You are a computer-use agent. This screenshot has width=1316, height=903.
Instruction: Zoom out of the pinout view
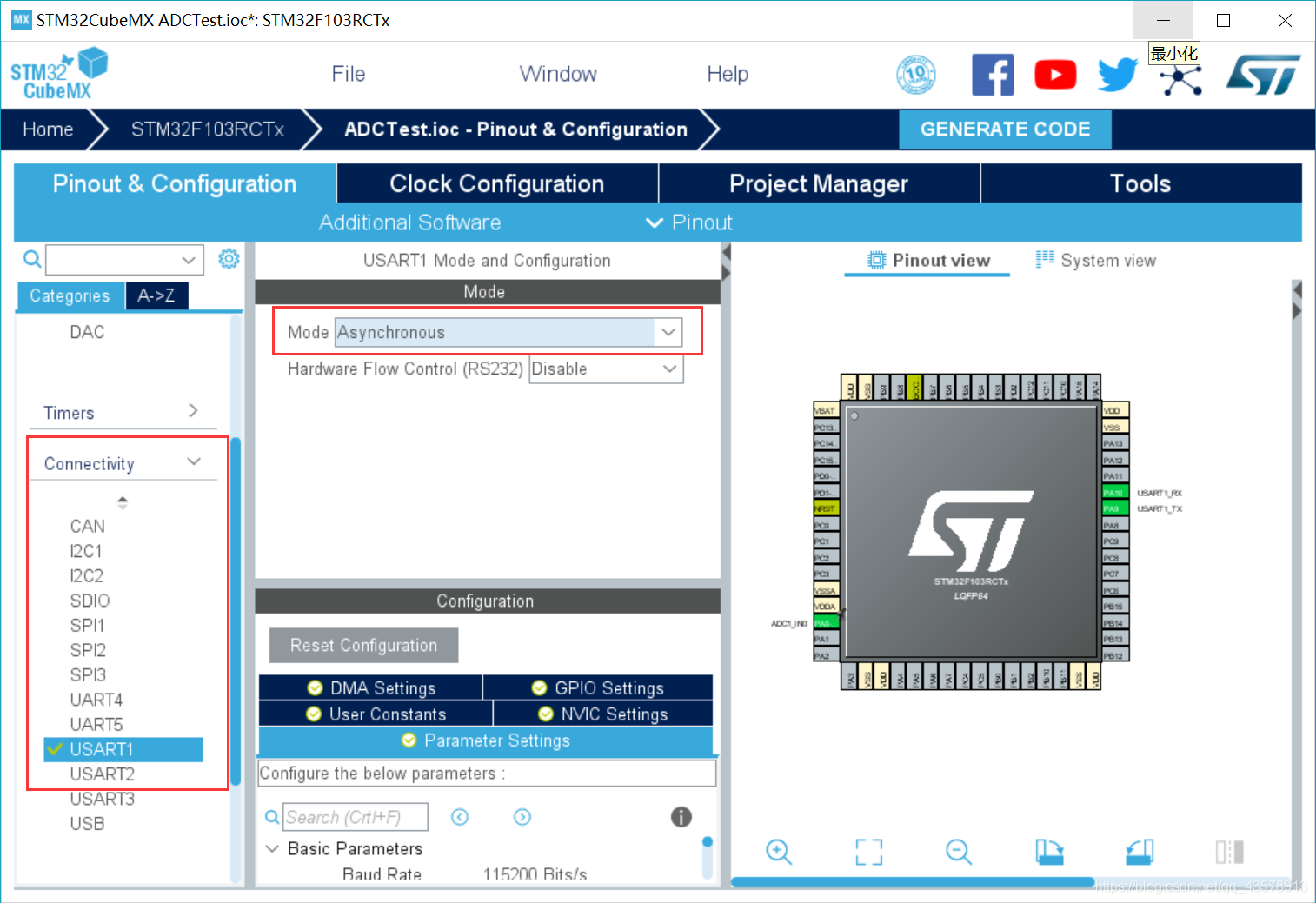click(959, 852)
